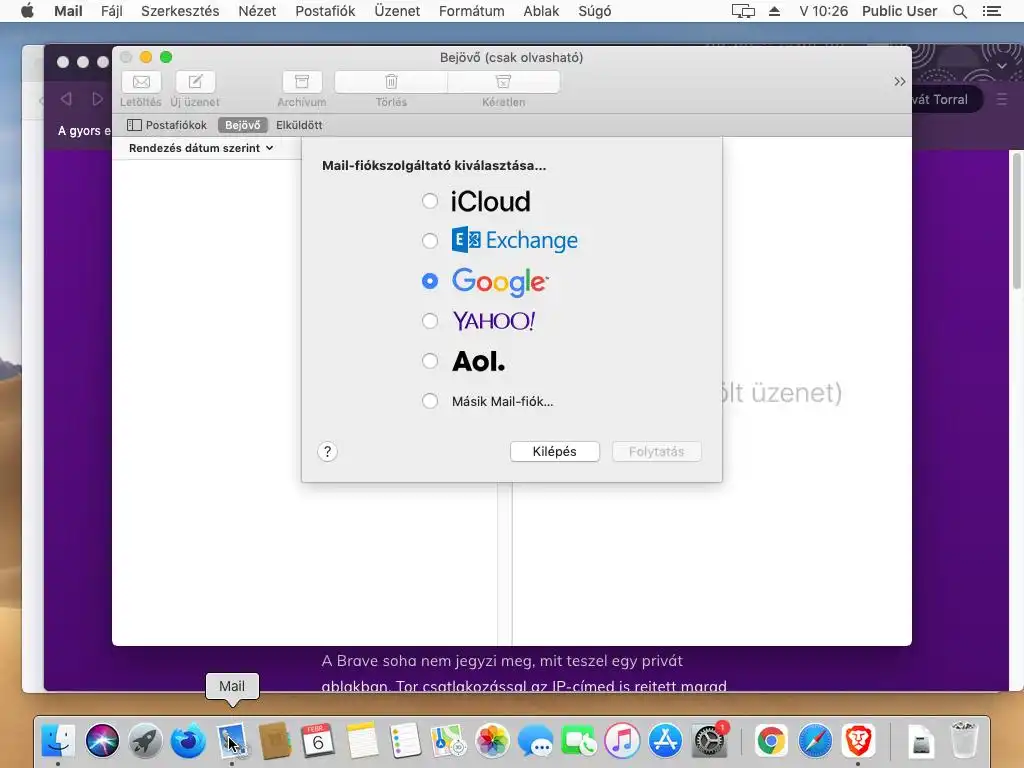Open the Fájl menu
1024x768 pixels.
coord(112,11)
